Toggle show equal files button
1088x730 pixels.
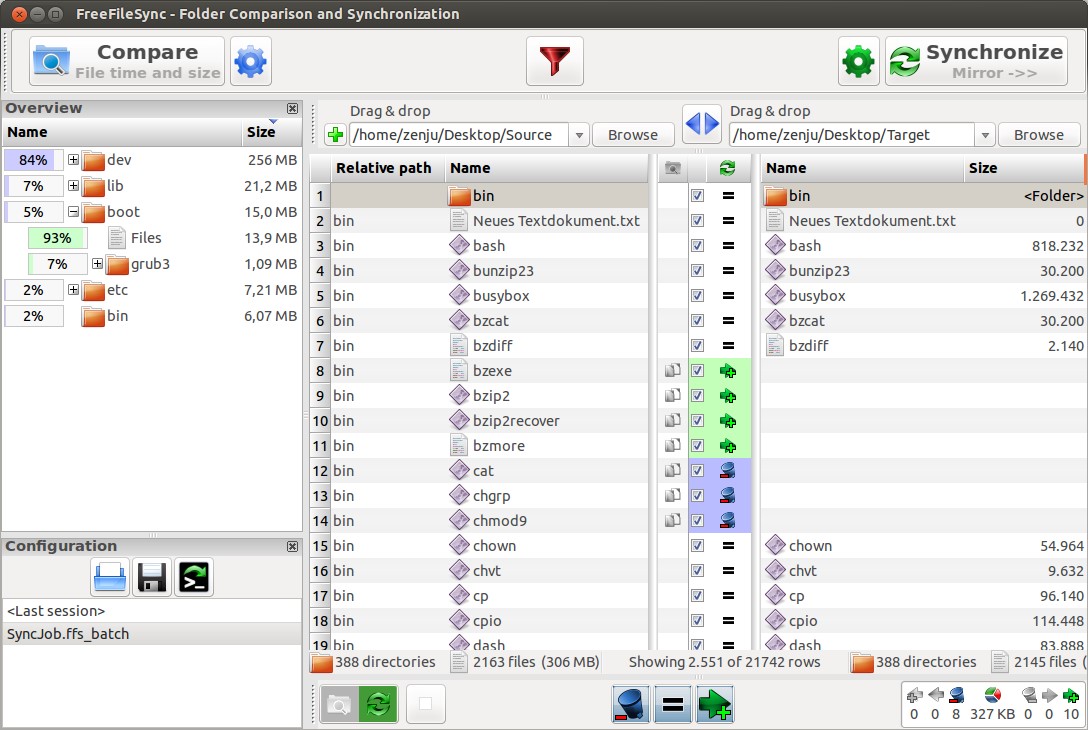pyautogui.click(x=673, y=704)
